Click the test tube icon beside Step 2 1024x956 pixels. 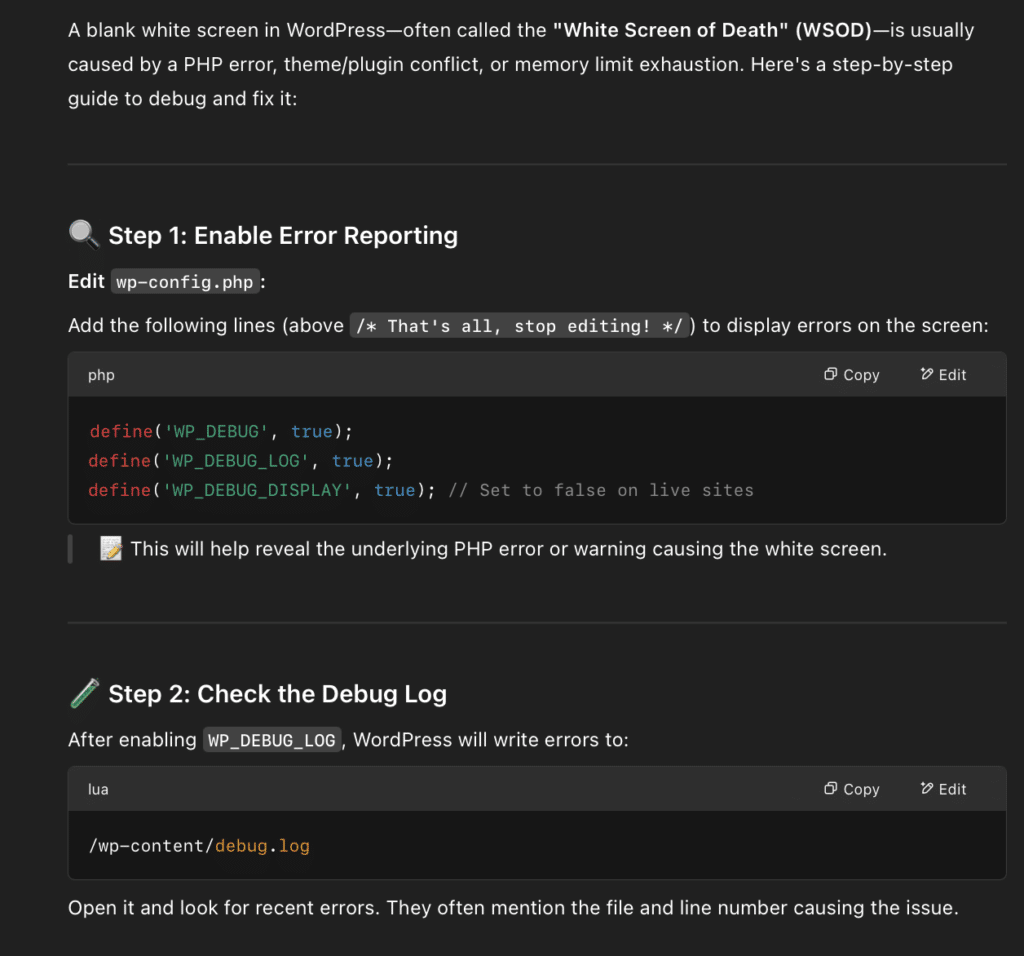tap(83, 691)
